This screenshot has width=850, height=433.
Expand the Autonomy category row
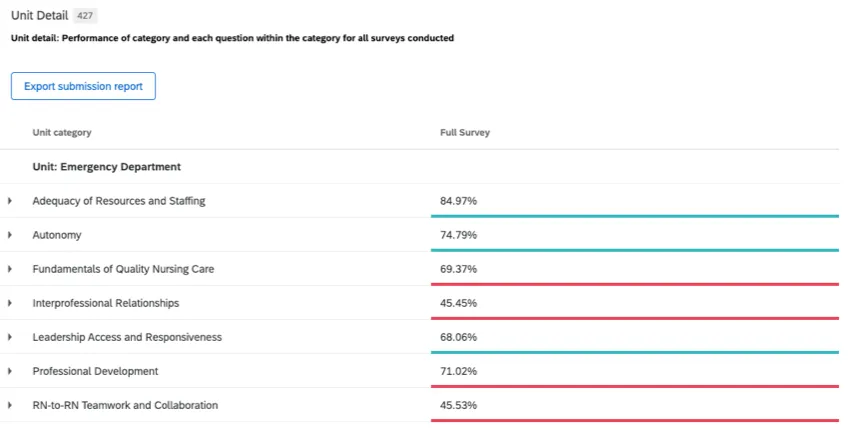(x=10, y=235)
